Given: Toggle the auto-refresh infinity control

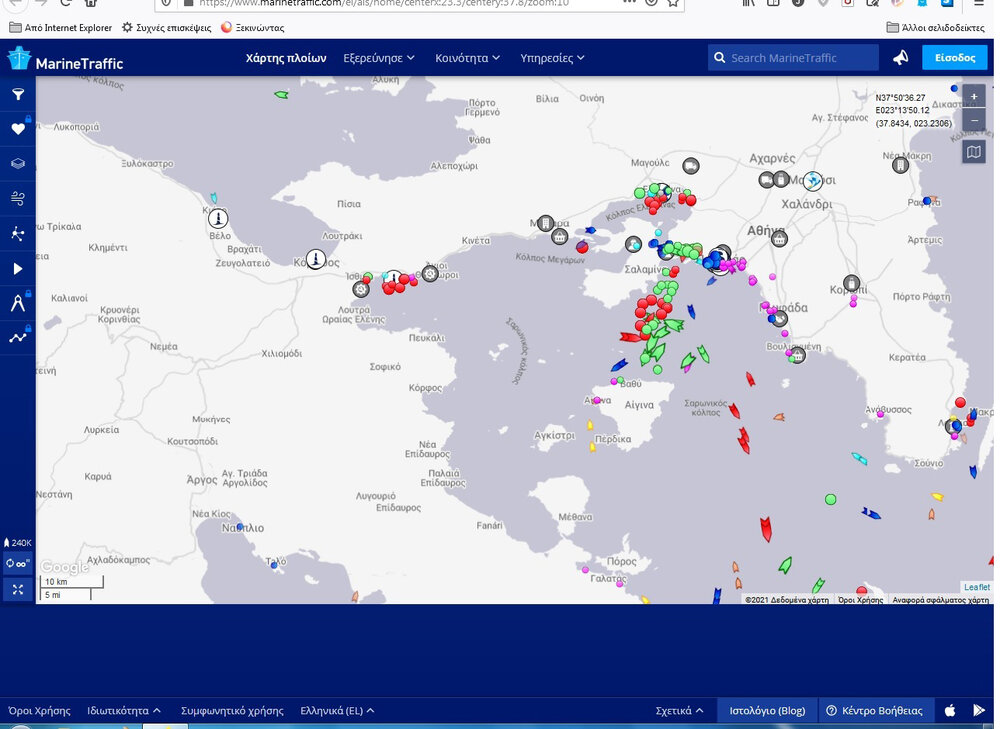Looking at the screenshot, I should point(18,564).
